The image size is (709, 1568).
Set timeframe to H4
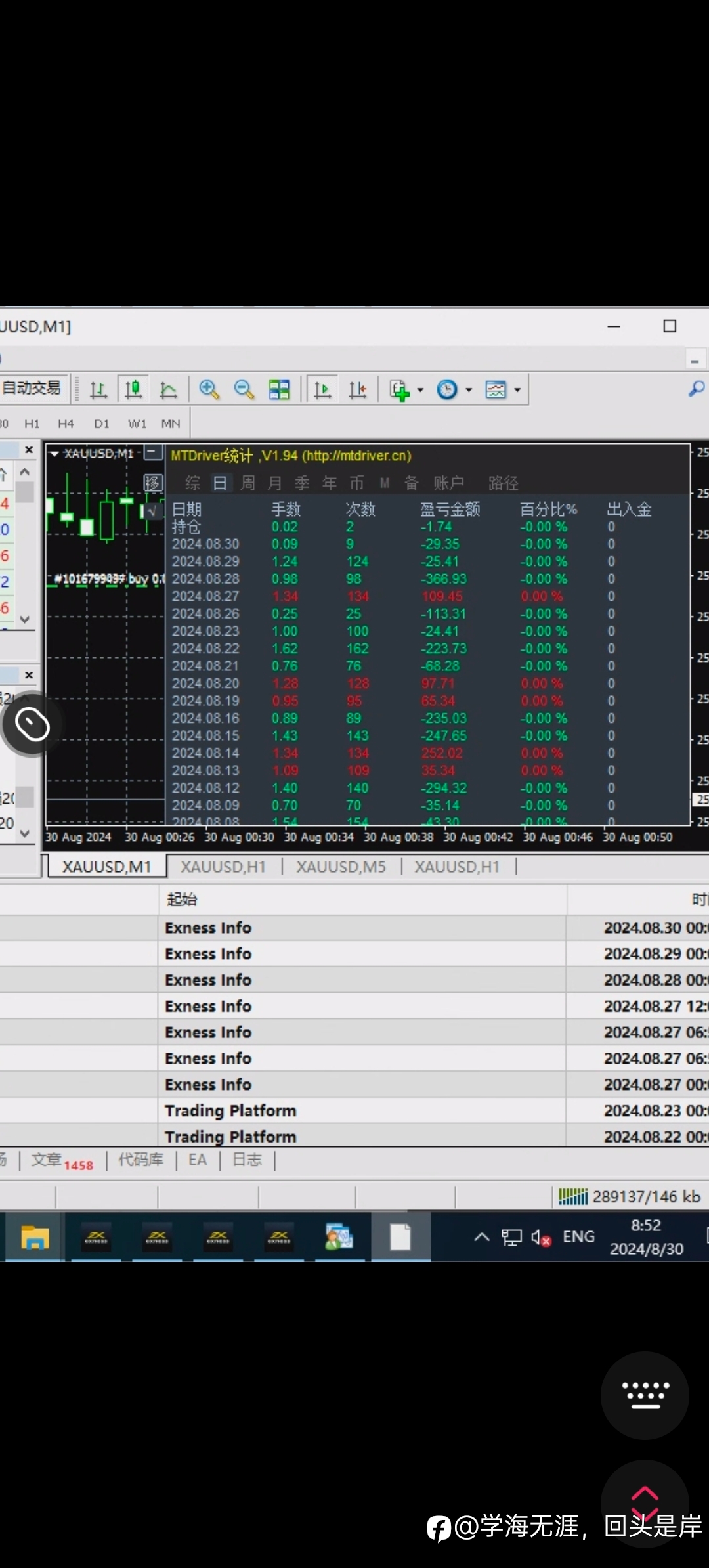[66, 424]
